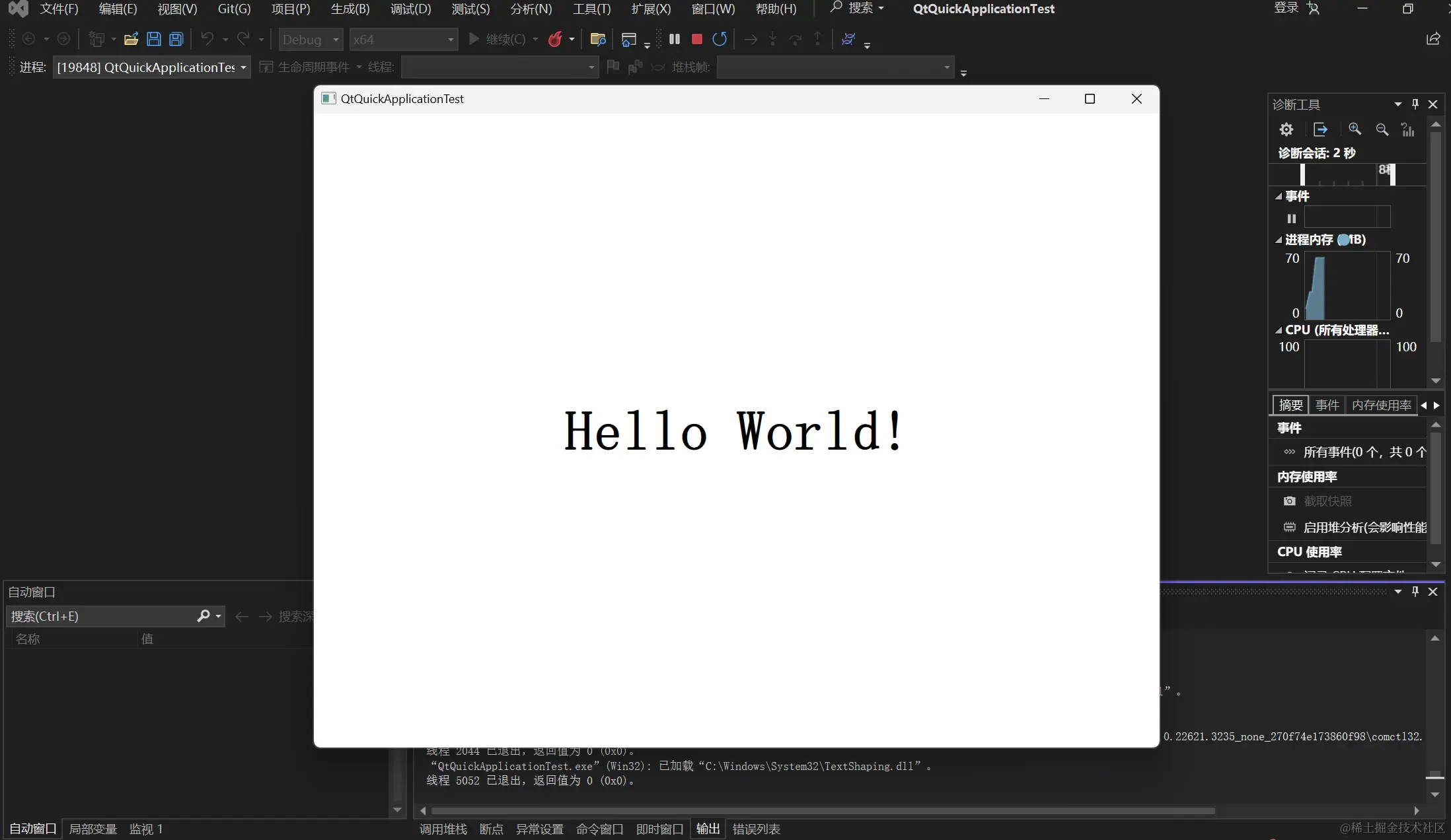The image size is (1451, 840).
Task: Click the Step Out icon
Action: (x=817, y=39)
